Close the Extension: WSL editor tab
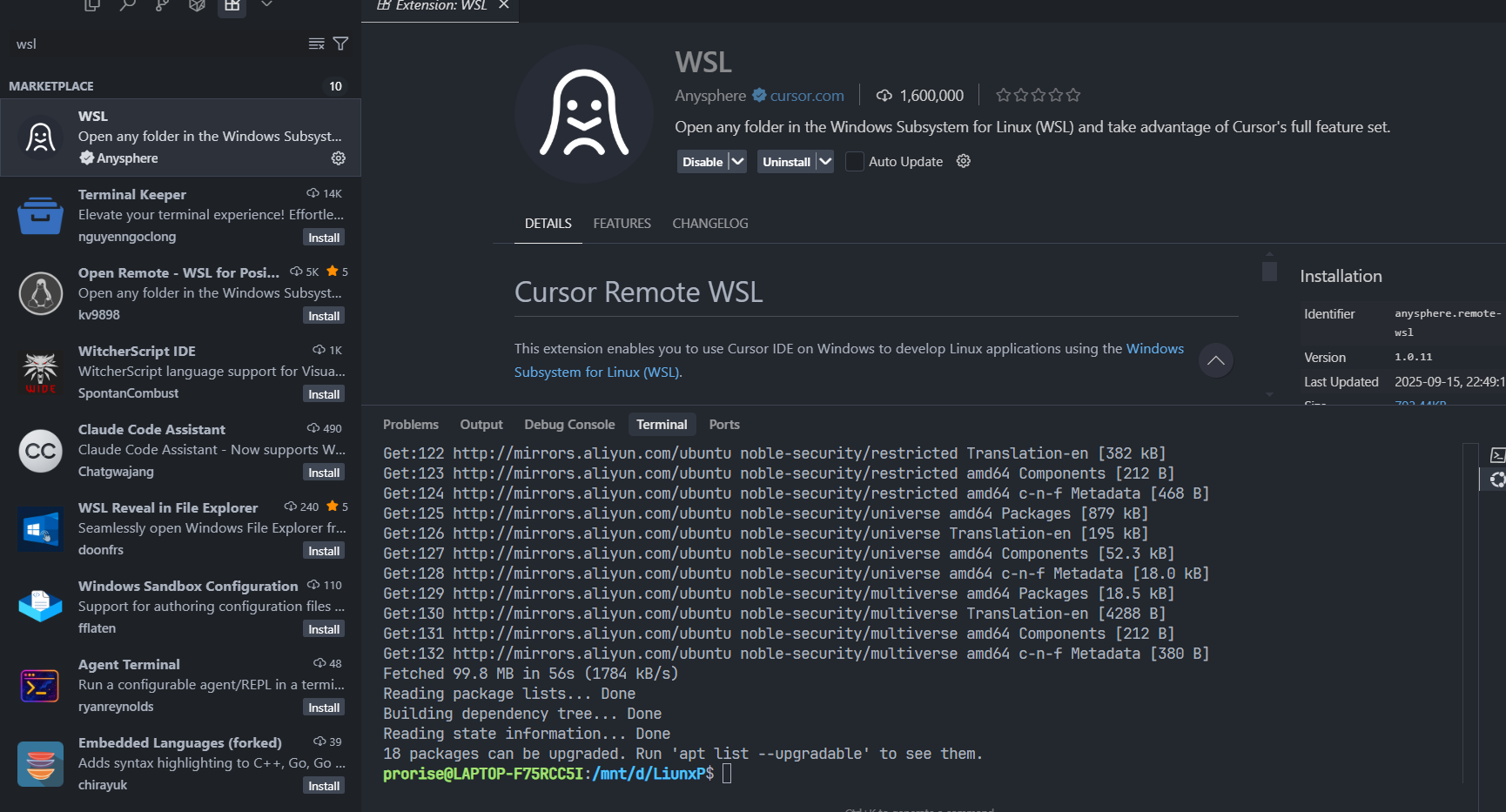This screenshot has height=812, width=1506. 504,5
